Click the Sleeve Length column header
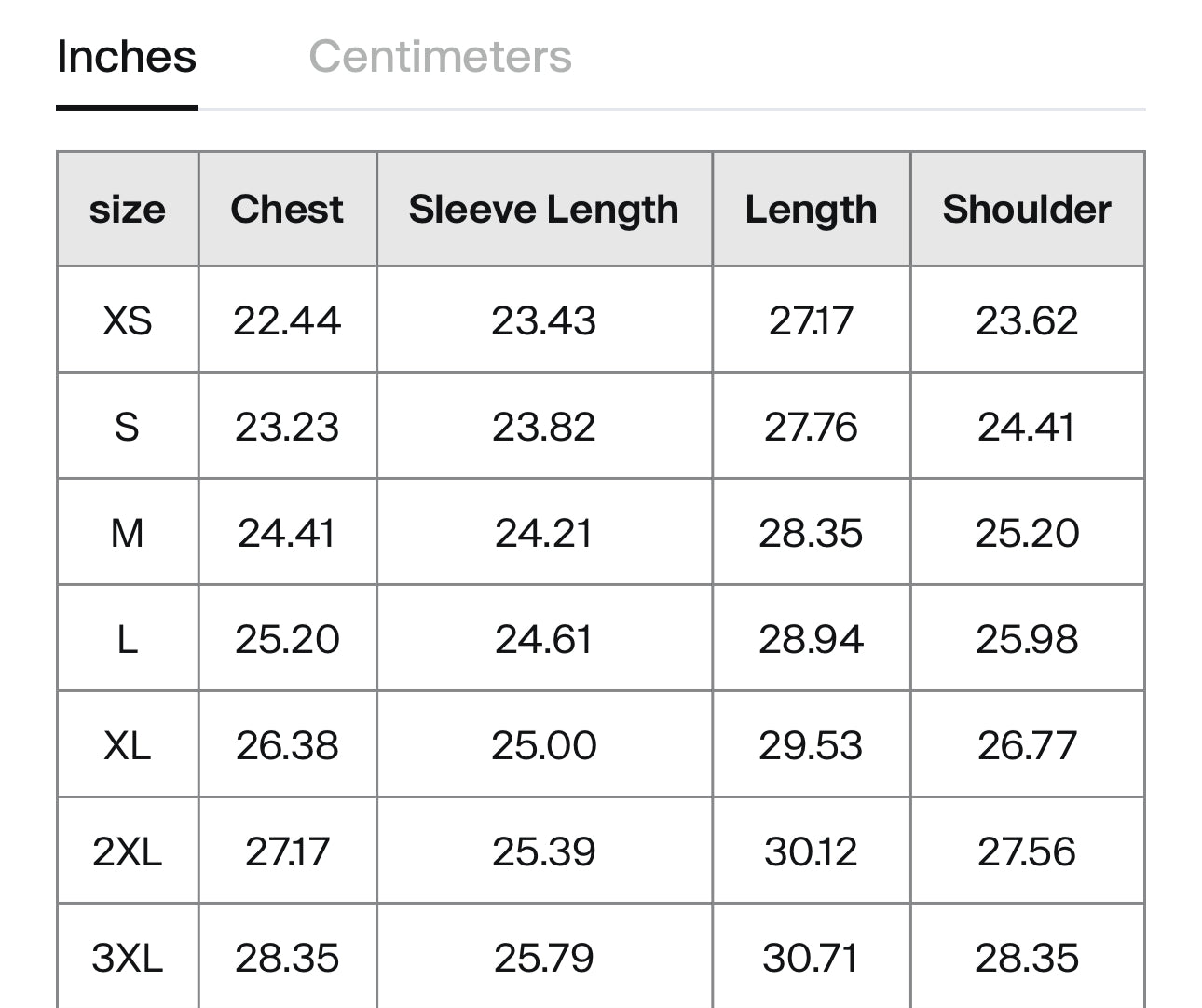This screenshot has width=1202, height=1008. pyautogui.click(x=544, y=209)
